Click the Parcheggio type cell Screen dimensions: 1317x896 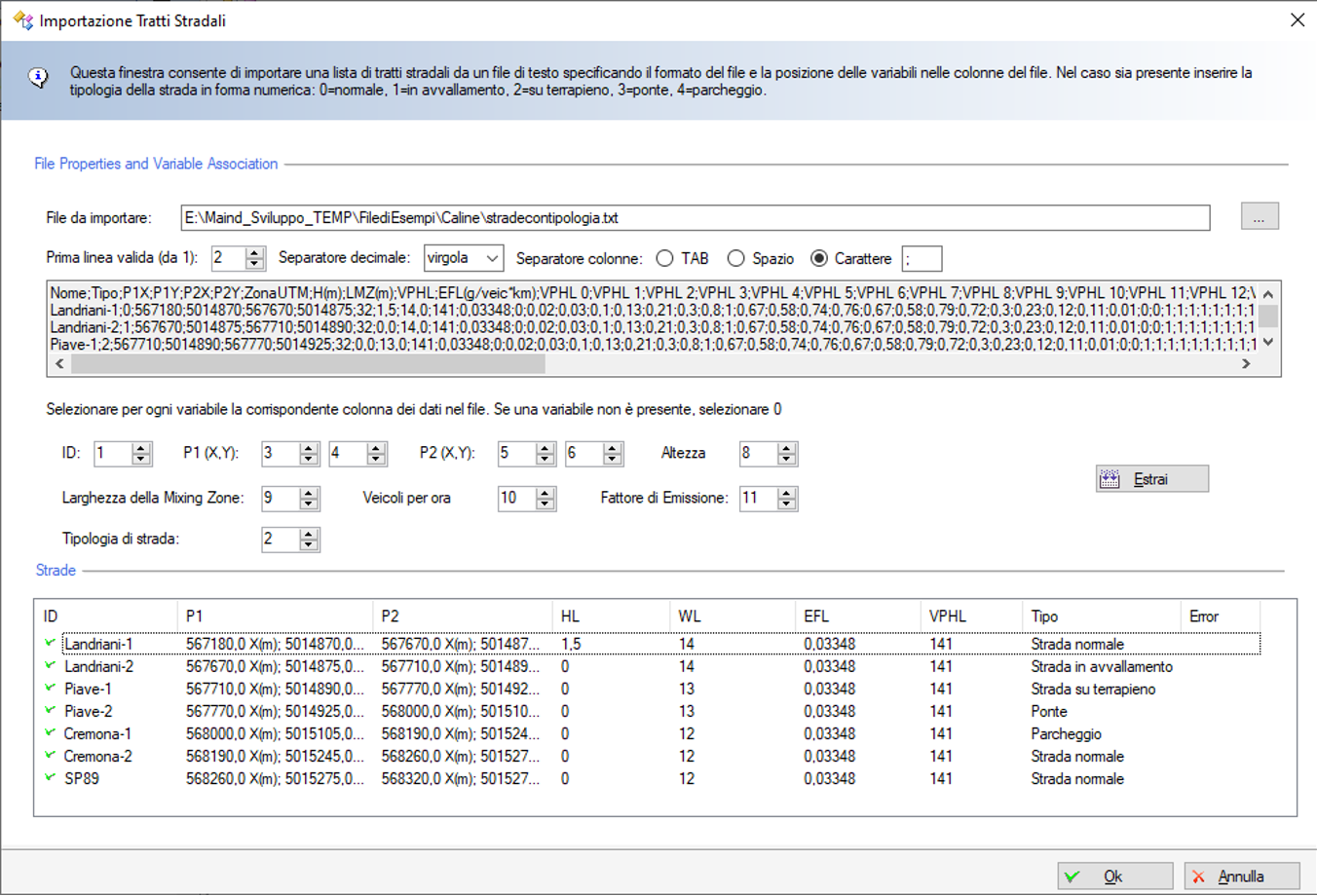tap(1066, 733)
